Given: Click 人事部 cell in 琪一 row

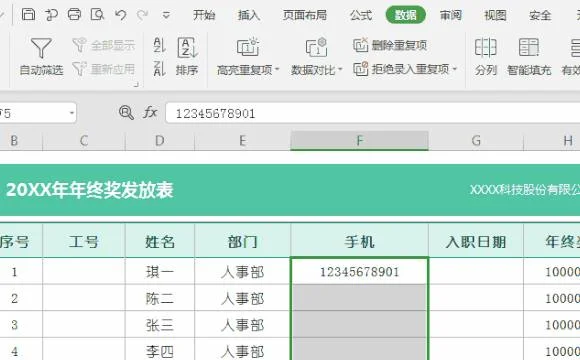Looking at the screenshot, I should click(242, 272).
